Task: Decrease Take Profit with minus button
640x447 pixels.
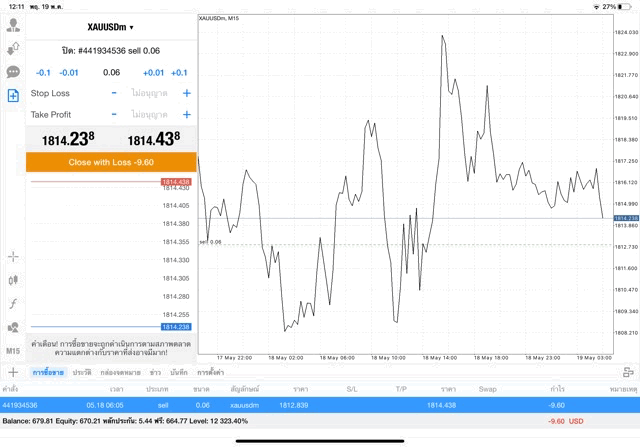Action: pyautogui.click(x=114, y=115)
